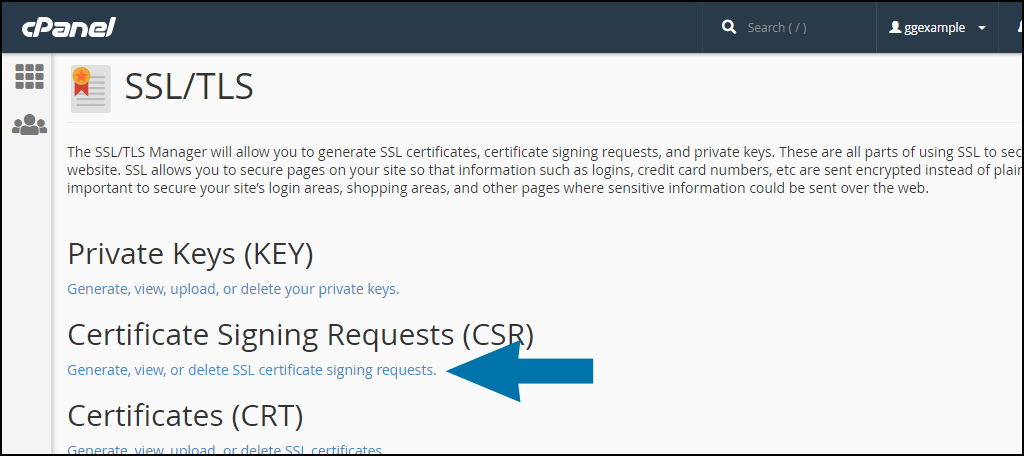Click the Certificate Signing Requests (CSR) heading
1024x456 pixels.
tap(300, 334)
